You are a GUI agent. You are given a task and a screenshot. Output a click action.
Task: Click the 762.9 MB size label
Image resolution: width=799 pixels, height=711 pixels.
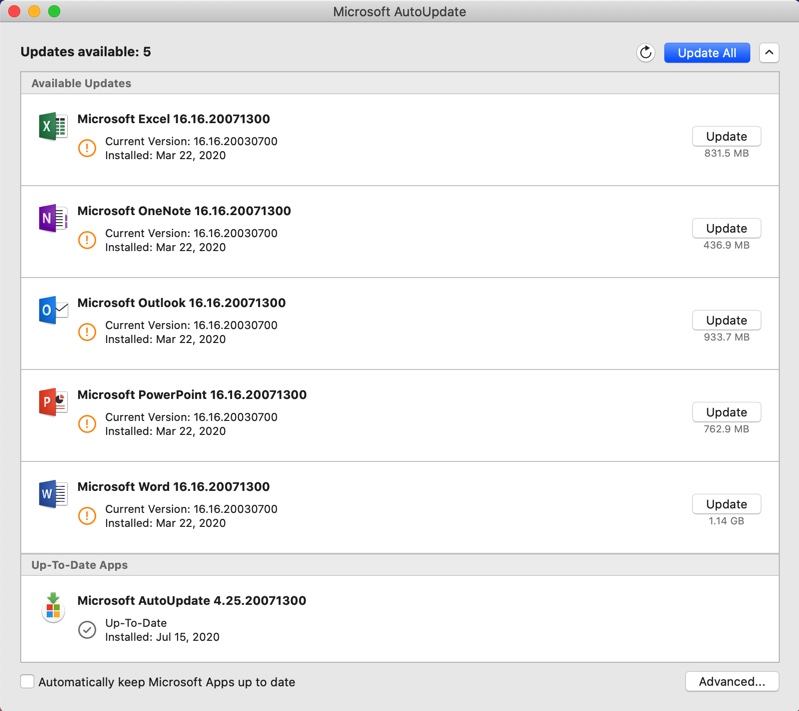726,429
